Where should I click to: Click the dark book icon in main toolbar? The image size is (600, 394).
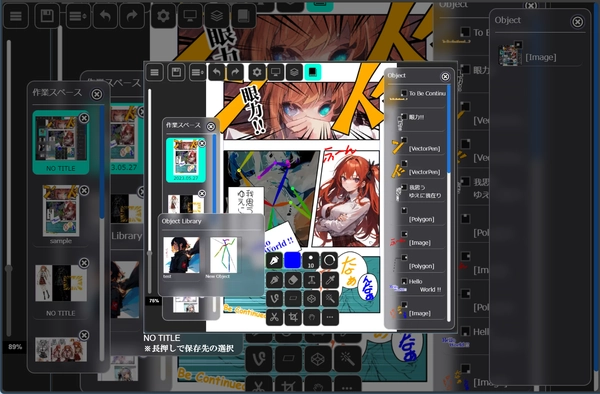pyautogui.click(x=244, y=16)
